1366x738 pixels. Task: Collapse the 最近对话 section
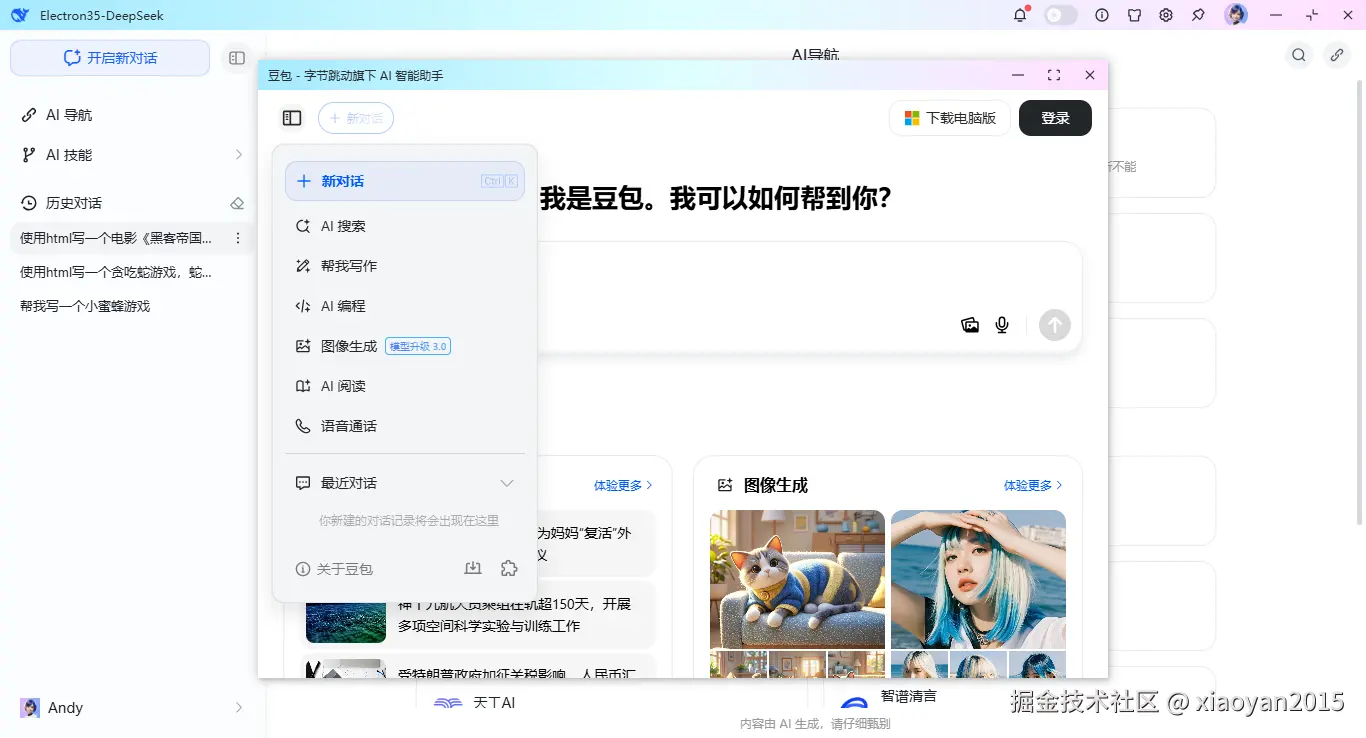tap(507, 482)
